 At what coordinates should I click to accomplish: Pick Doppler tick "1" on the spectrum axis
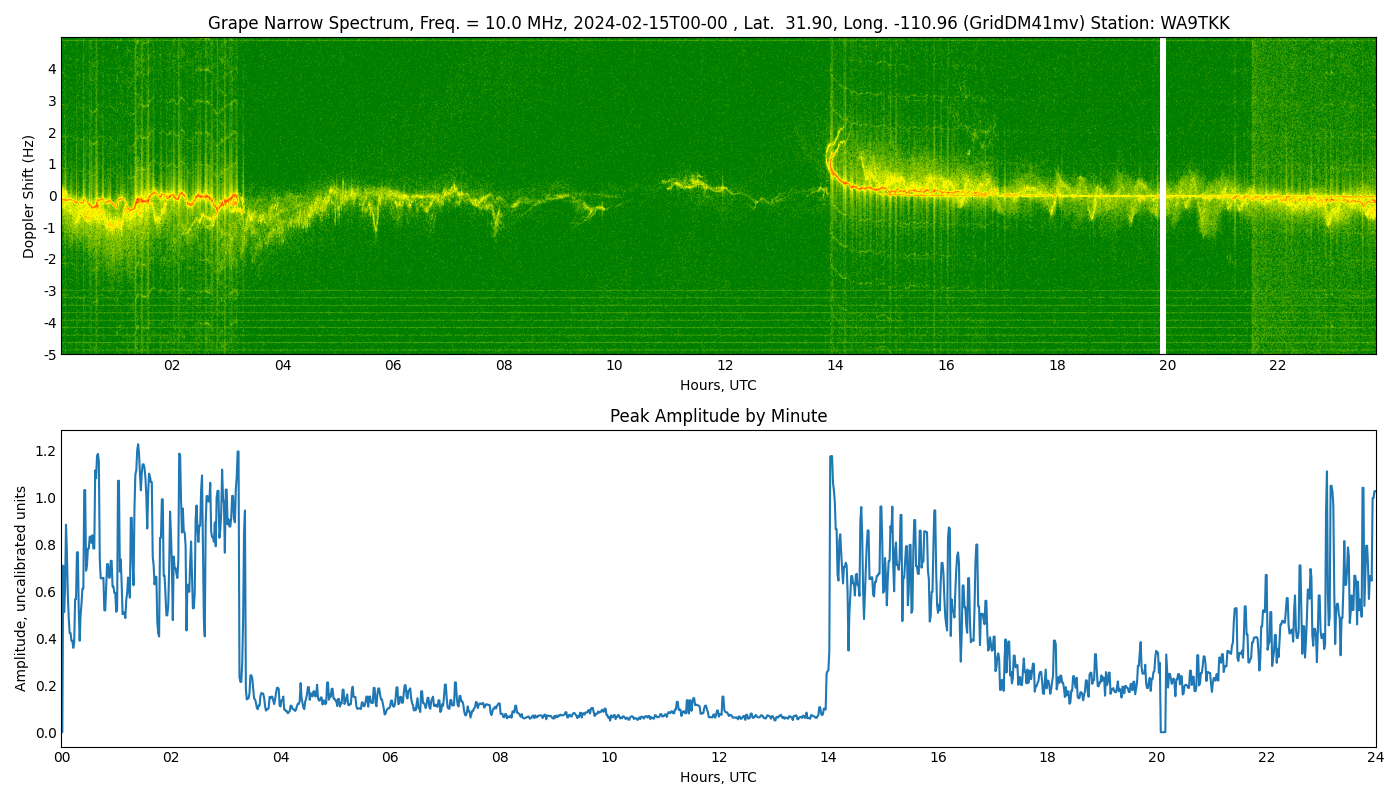tap(52, 164)
